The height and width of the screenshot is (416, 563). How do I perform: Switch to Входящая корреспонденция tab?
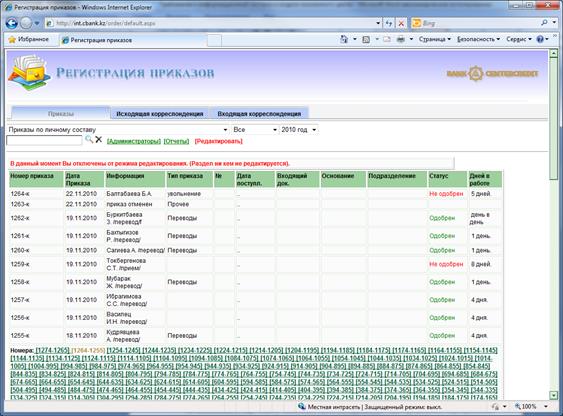tap(259, 114)
